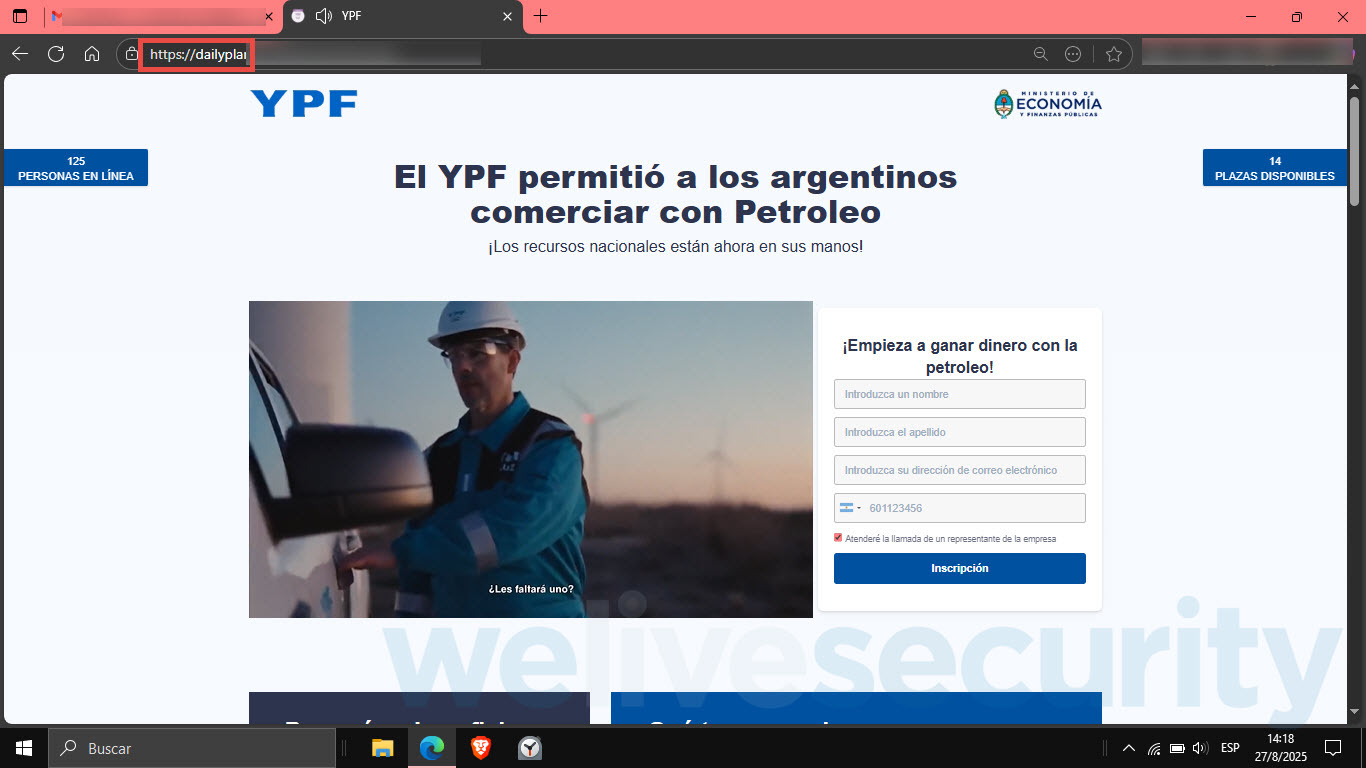Click the 125 personas en línea badge
This screenshot has height=768, width=1366.
(76, 168)
